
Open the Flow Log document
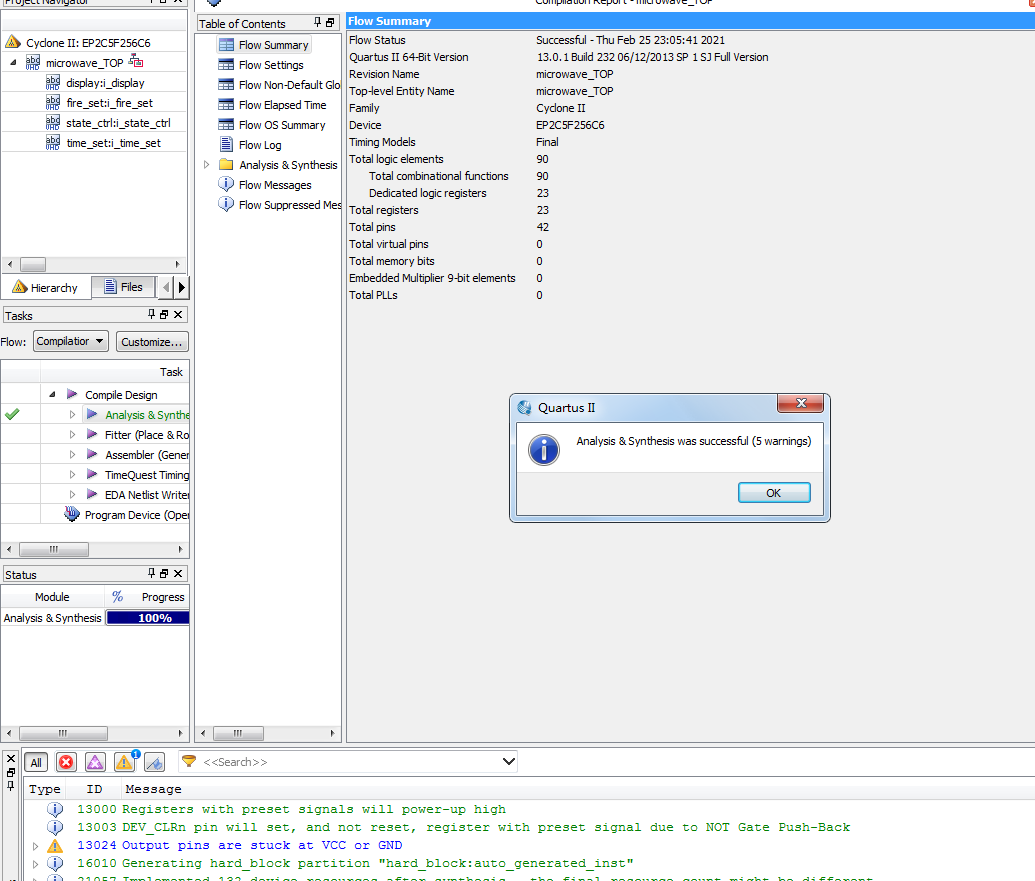(259, 145)
